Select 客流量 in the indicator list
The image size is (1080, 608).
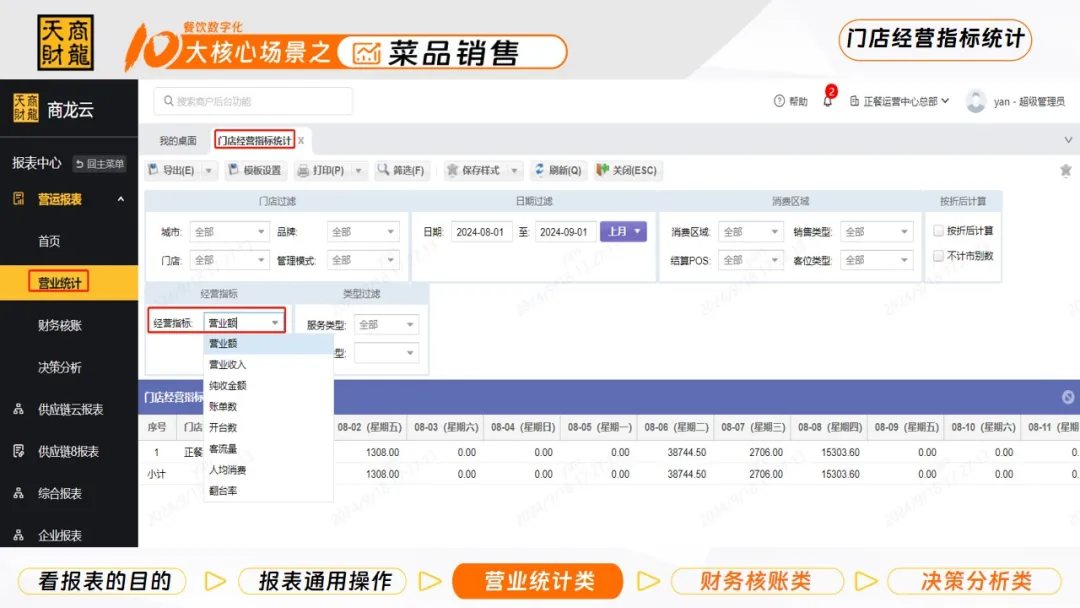pos(269,449)
